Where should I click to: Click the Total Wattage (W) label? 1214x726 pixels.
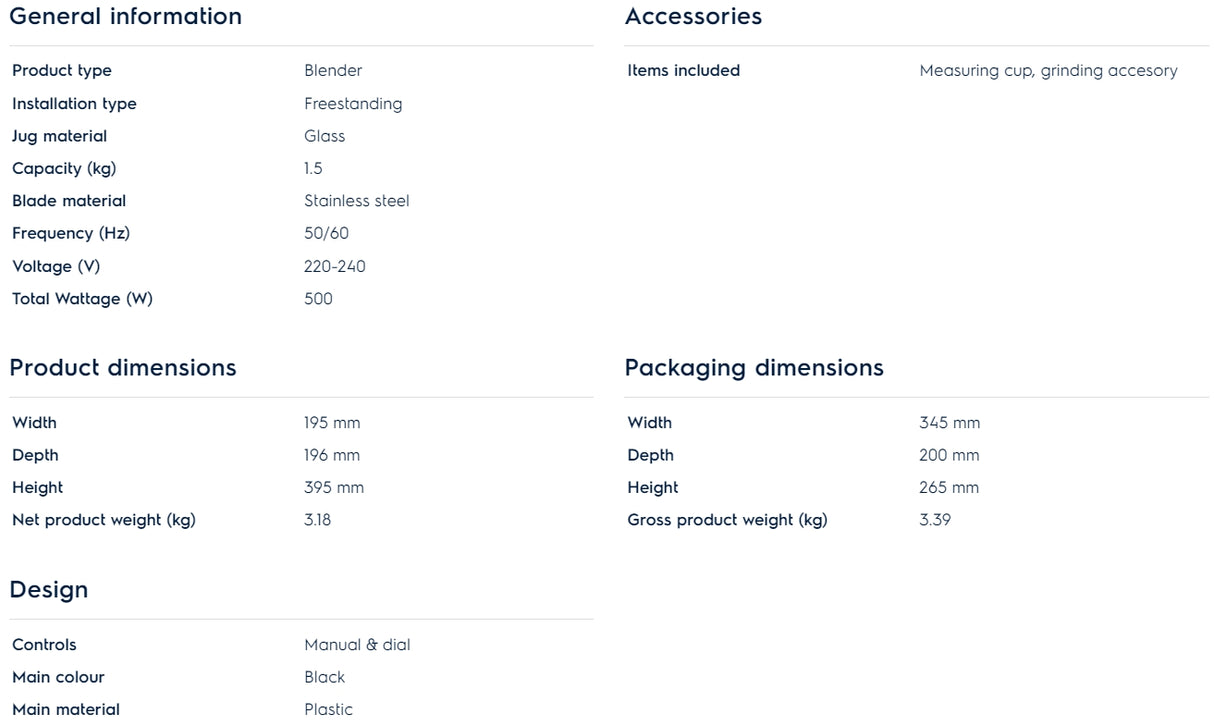(82, 299)
